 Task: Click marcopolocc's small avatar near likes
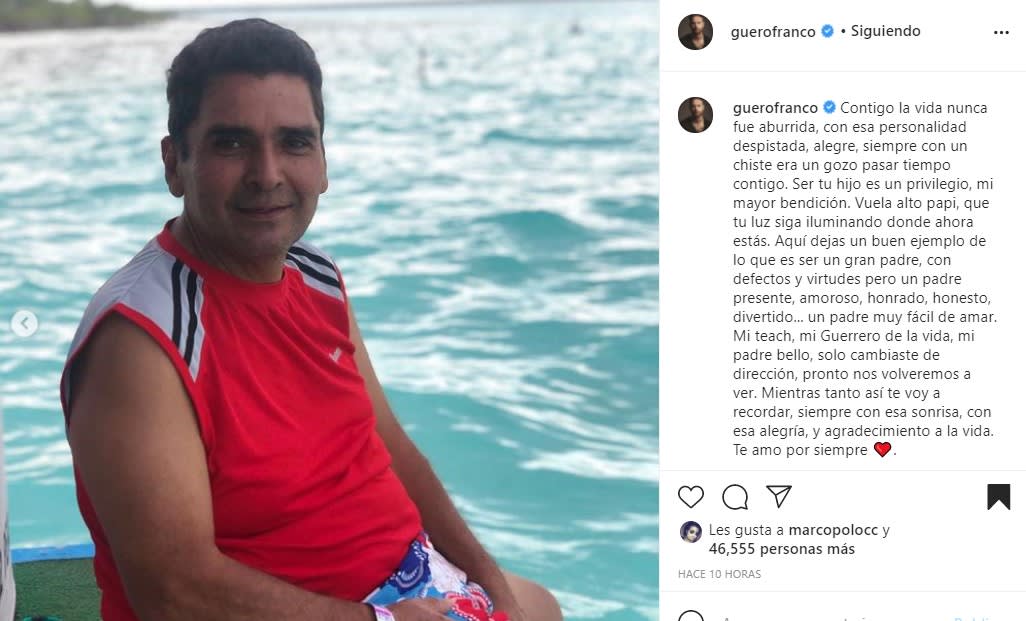click(690, 532)
